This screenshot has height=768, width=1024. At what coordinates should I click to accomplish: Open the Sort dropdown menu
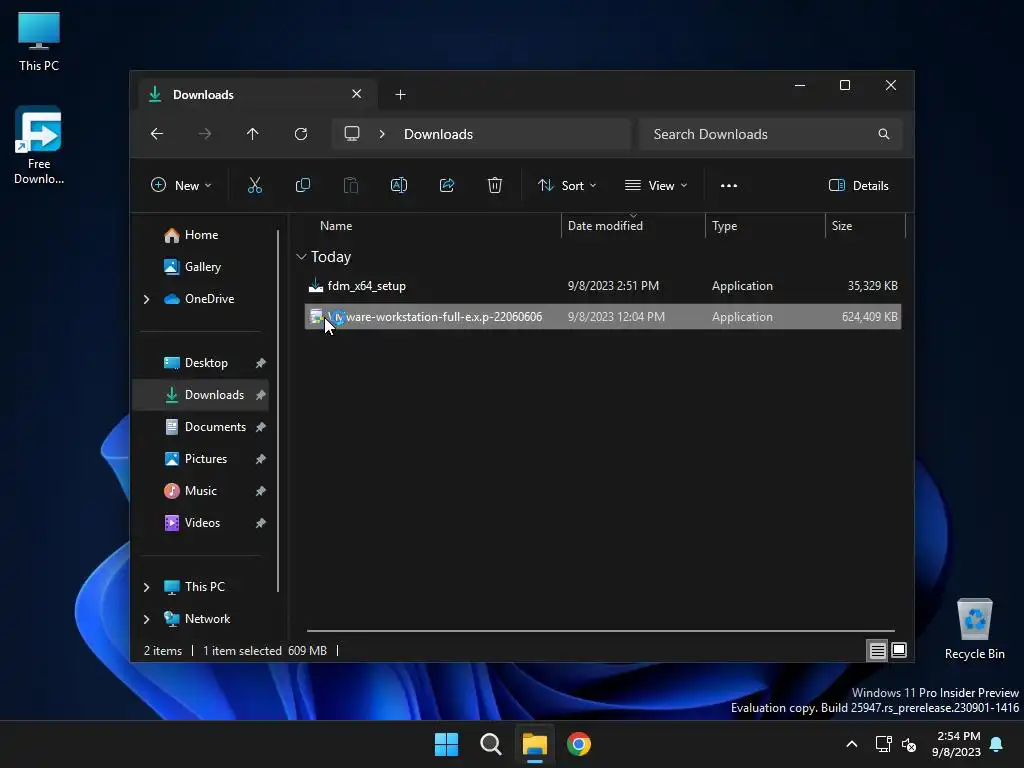tap(567, 185)
